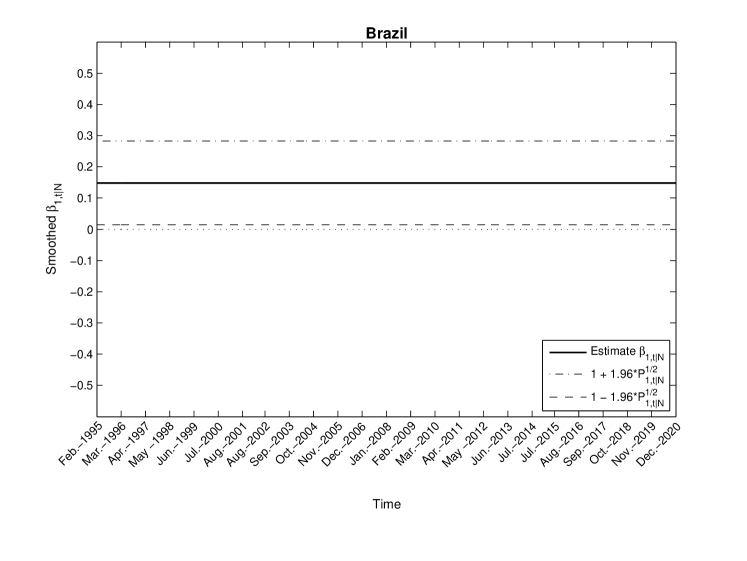This screenshot has height=561, width=747.
Task: Click the 'Sep.−2017' date label
Action: 586,444
